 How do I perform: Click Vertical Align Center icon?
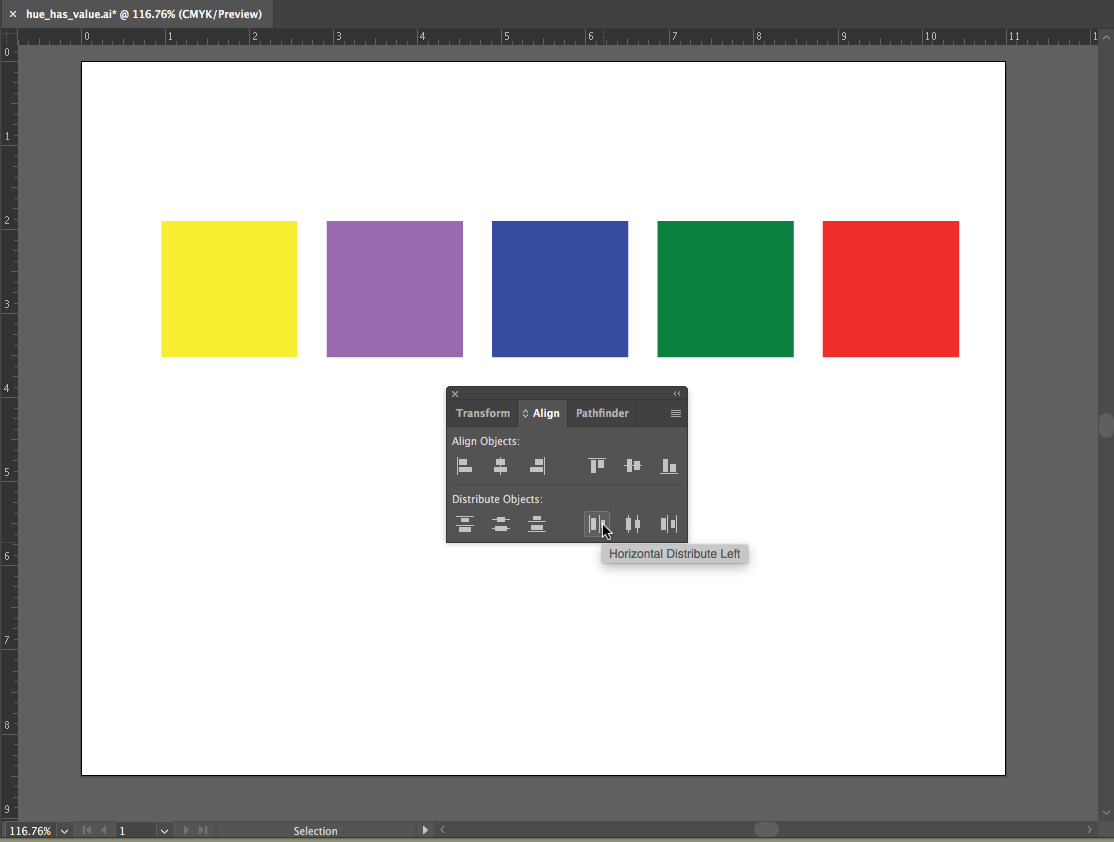(633, 466)
